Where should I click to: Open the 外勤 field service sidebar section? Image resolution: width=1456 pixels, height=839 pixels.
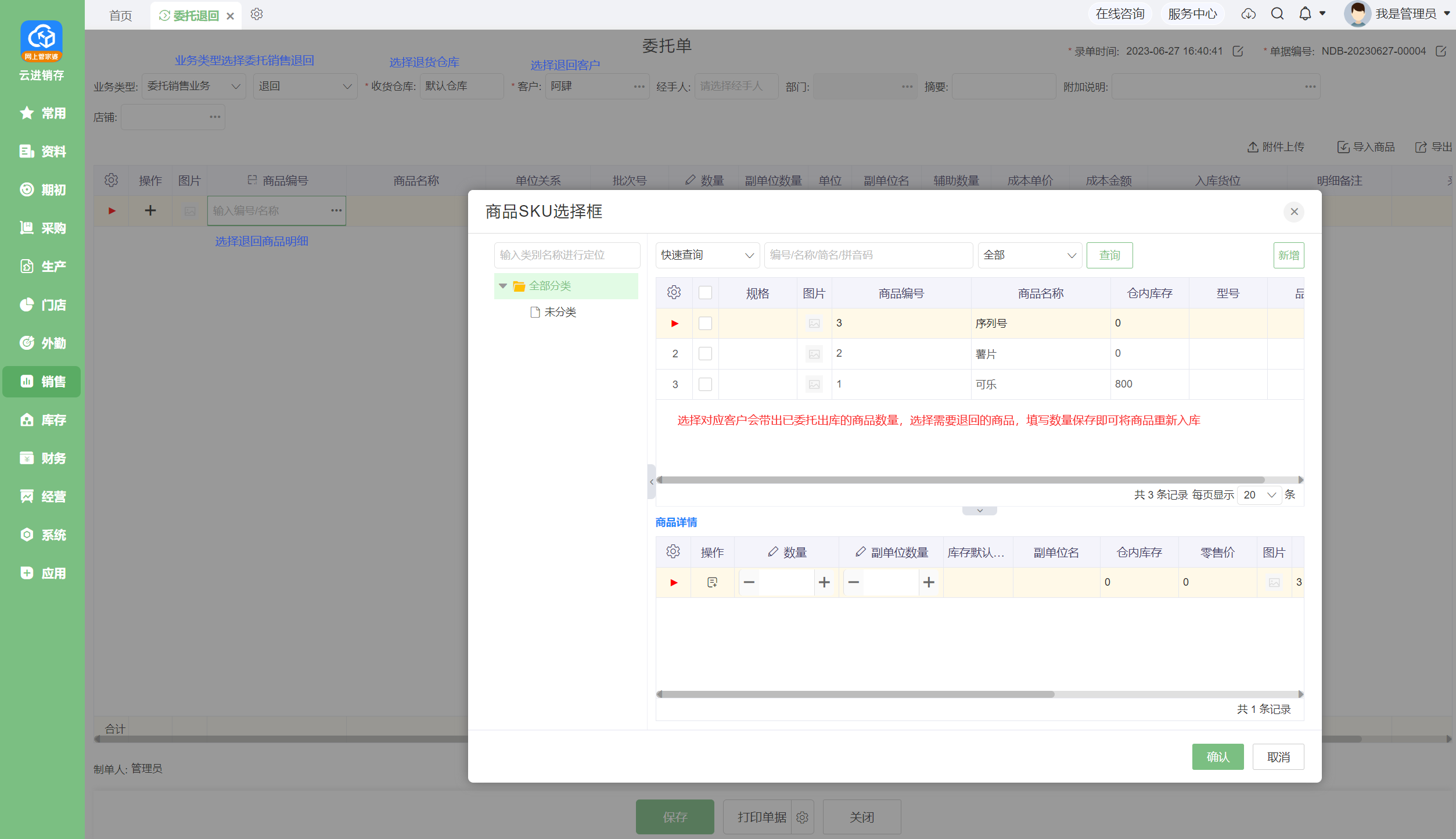(42, 343)
